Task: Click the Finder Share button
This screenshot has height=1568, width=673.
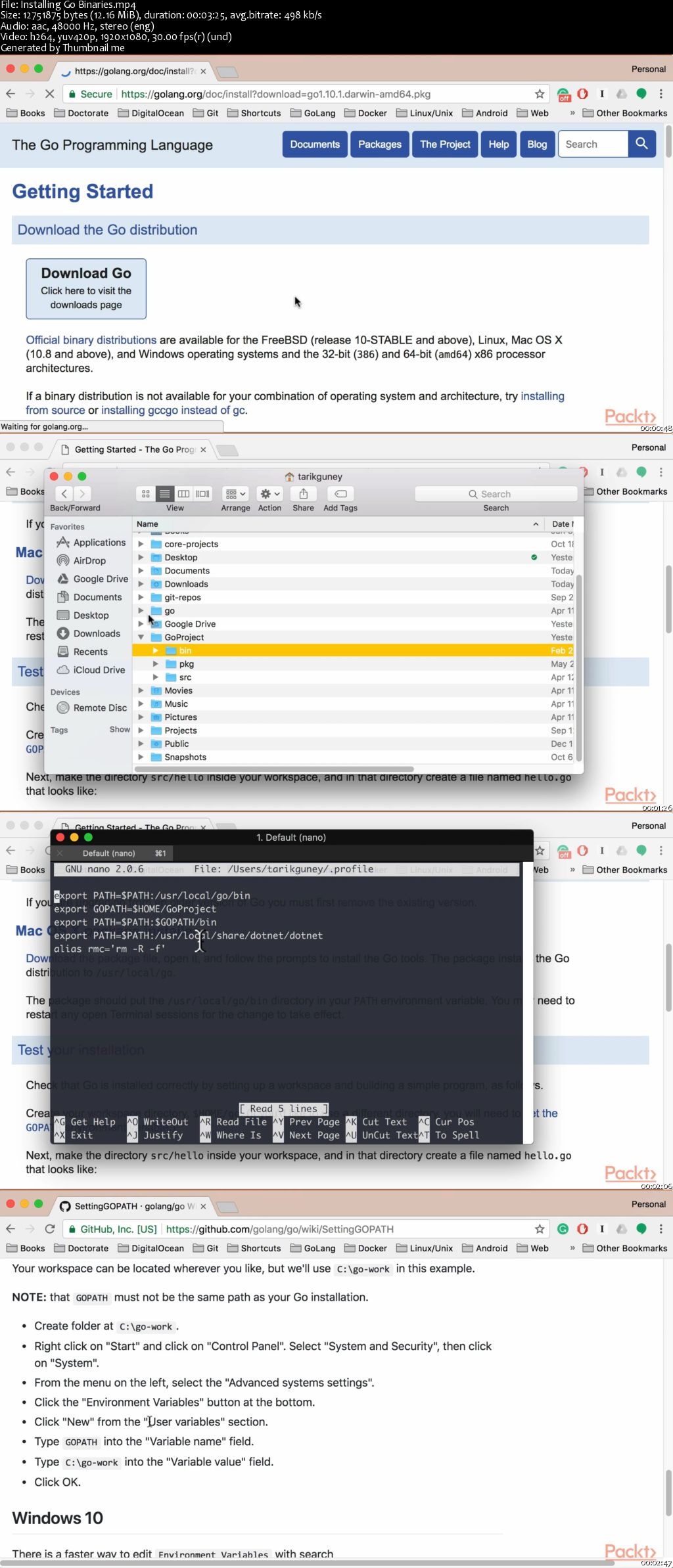Action: coord(303,493)
